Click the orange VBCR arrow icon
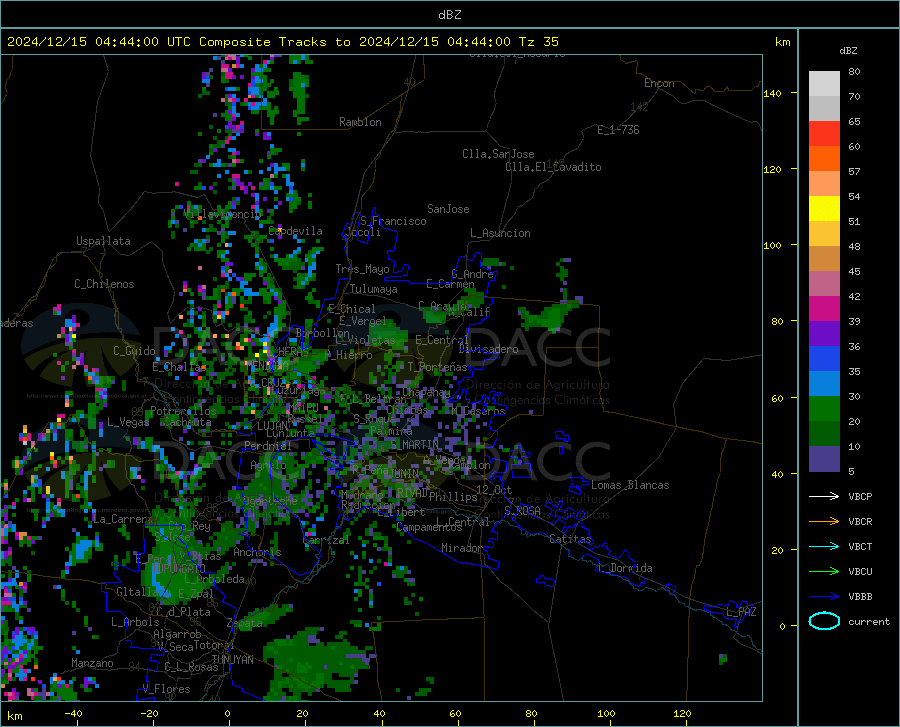Screen dimensions: 900x727 [x=824, y=522]
